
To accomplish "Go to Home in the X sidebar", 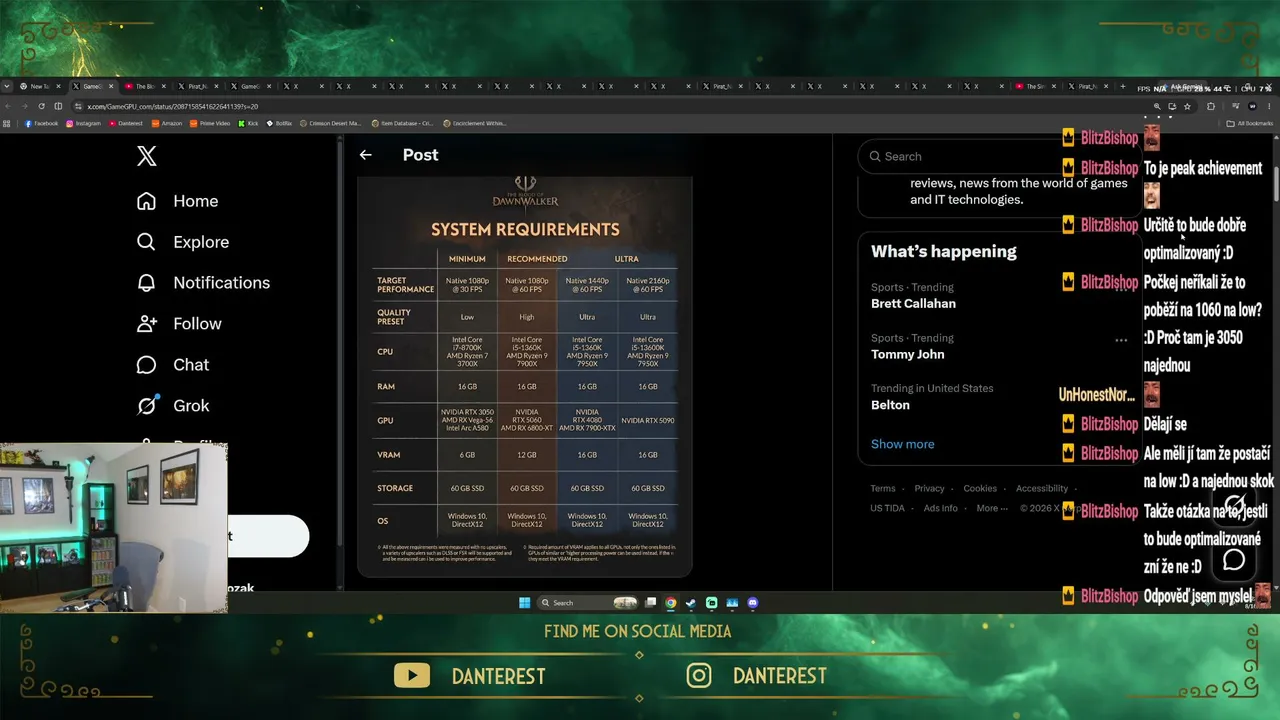I will pos(177,201).
